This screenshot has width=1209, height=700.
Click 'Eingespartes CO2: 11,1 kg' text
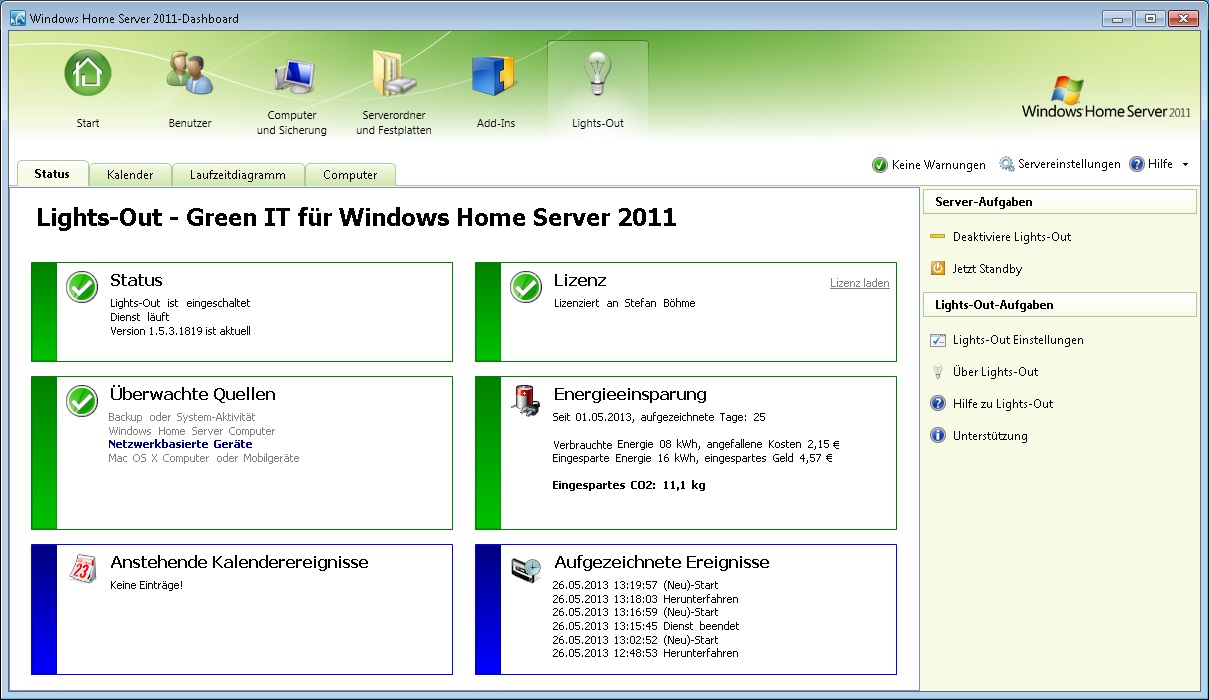tap(629, 485)
